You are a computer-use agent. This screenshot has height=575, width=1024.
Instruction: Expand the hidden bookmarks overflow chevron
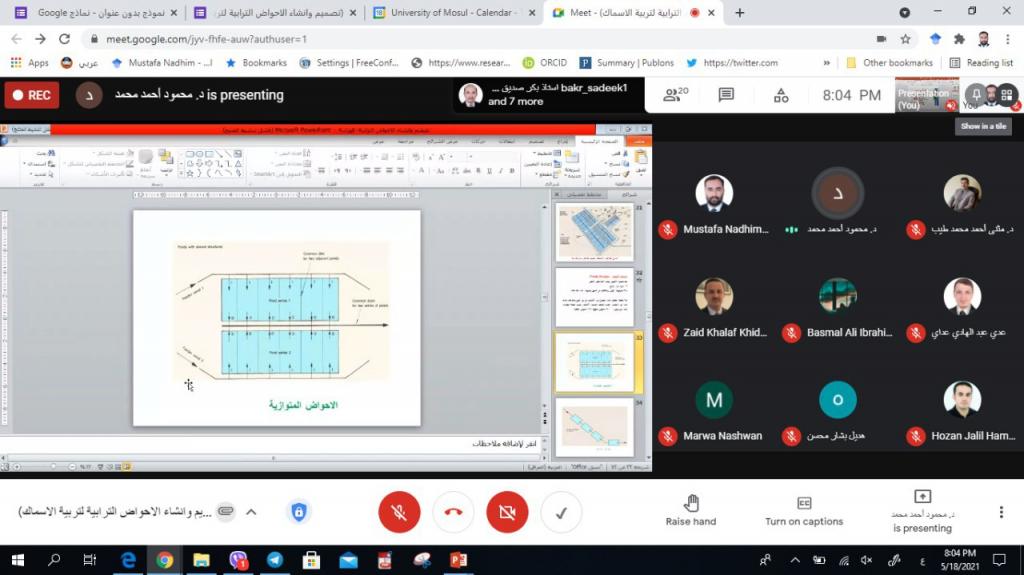[826, 62]
